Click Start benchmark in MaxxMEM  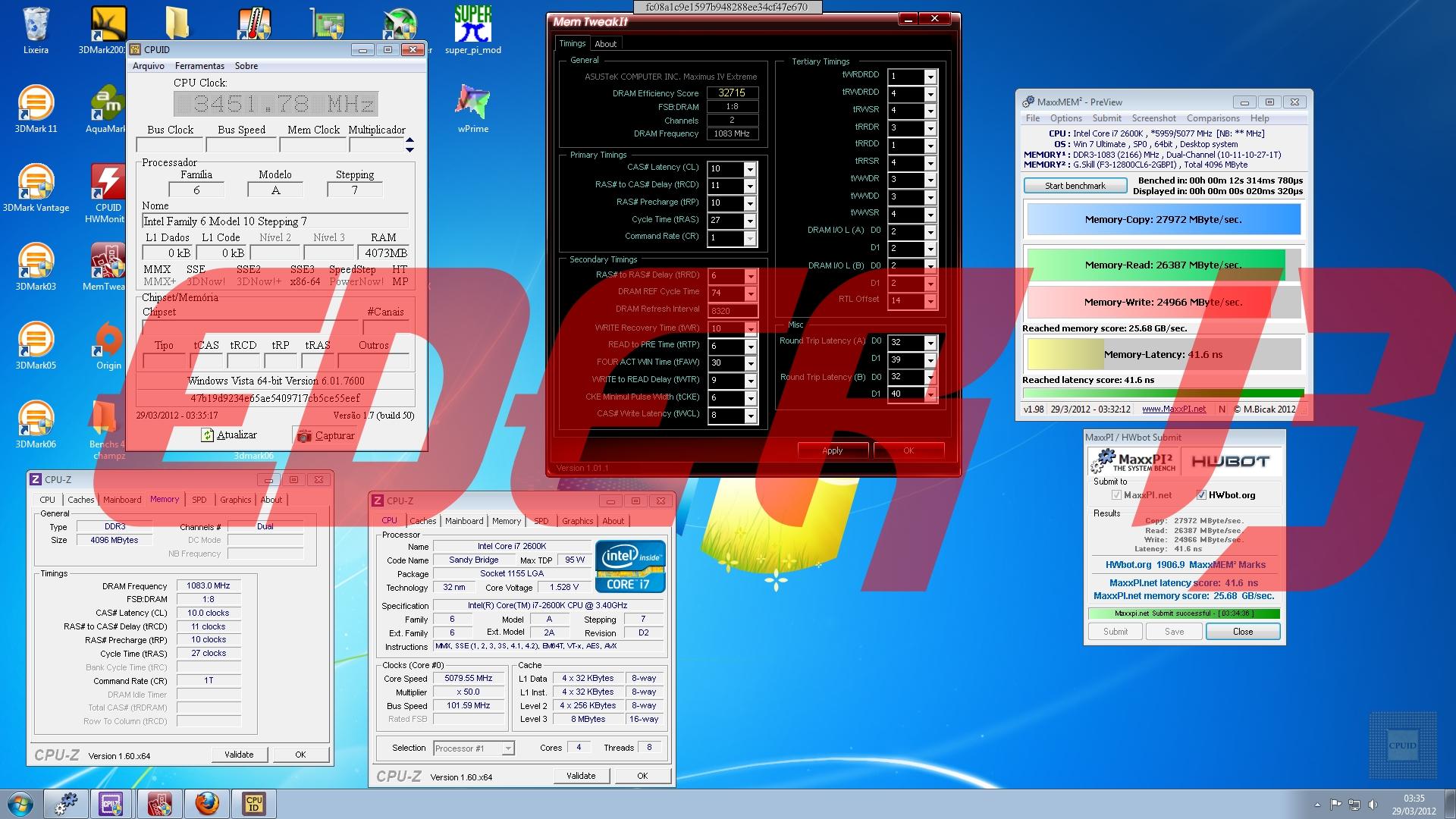click(1075, 186)
